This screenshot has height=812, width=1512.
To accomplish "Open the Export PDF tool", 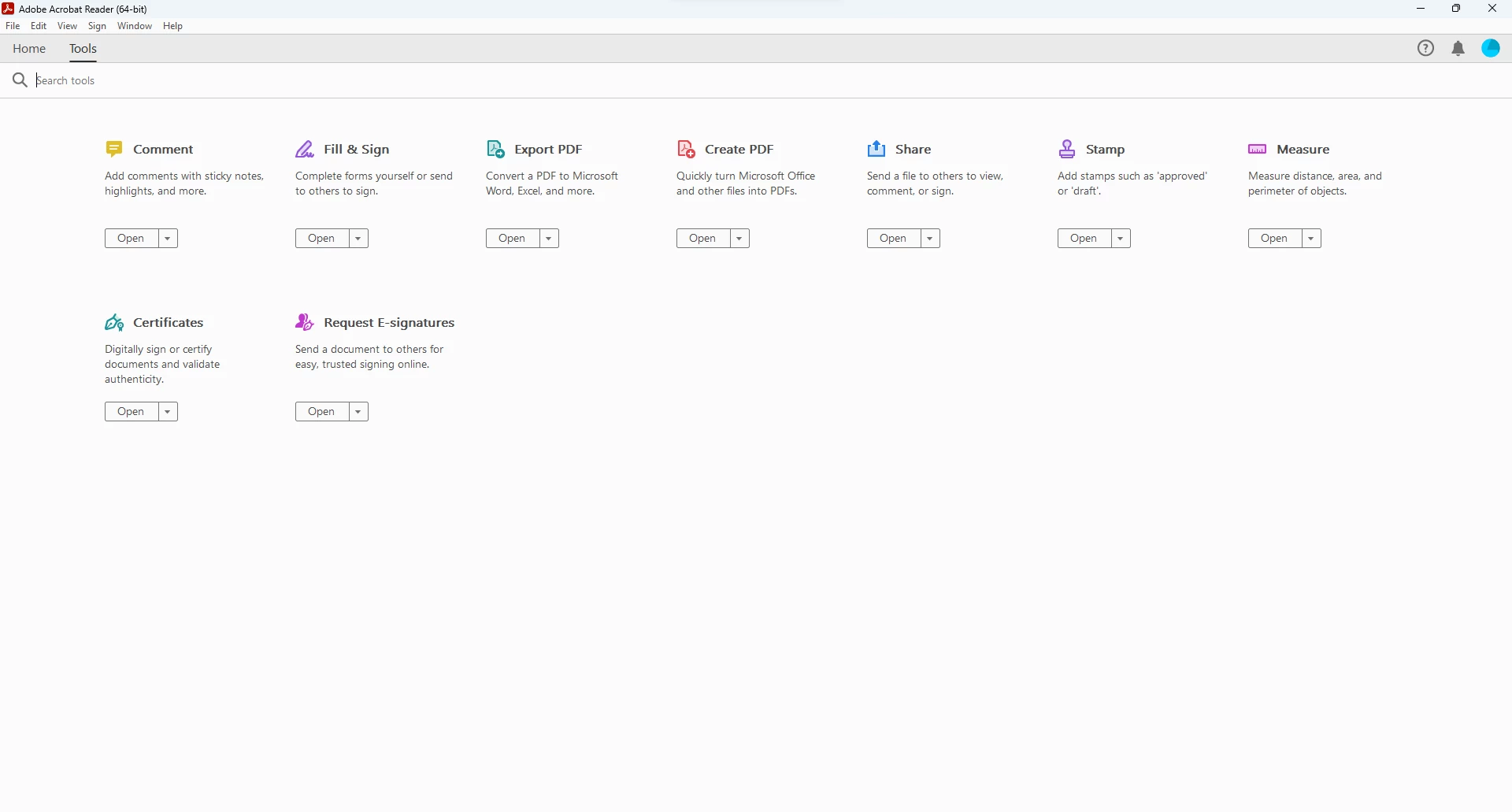I will click(513, 239).
